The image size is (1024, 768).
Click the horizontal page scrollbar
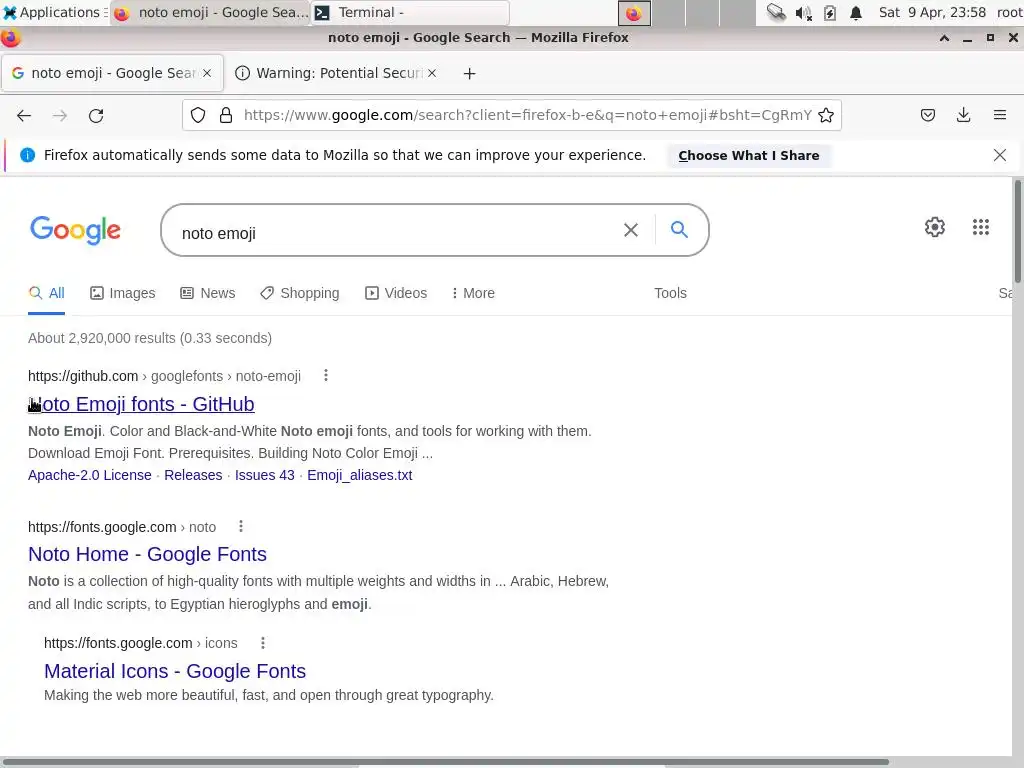(444, 762)
